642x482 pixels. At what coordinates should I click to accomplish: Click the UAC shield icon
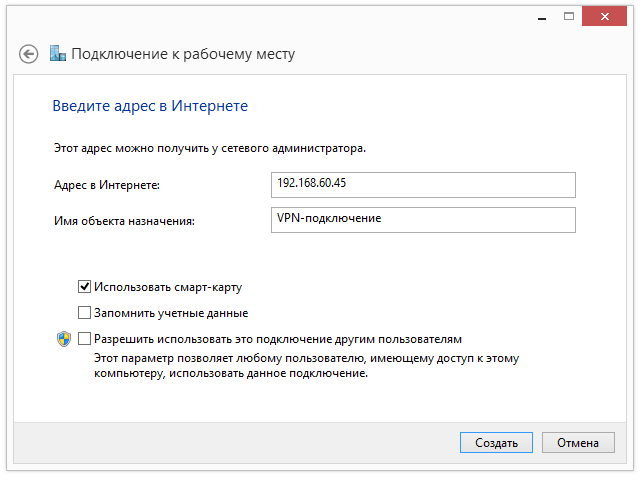pos(64,339)
